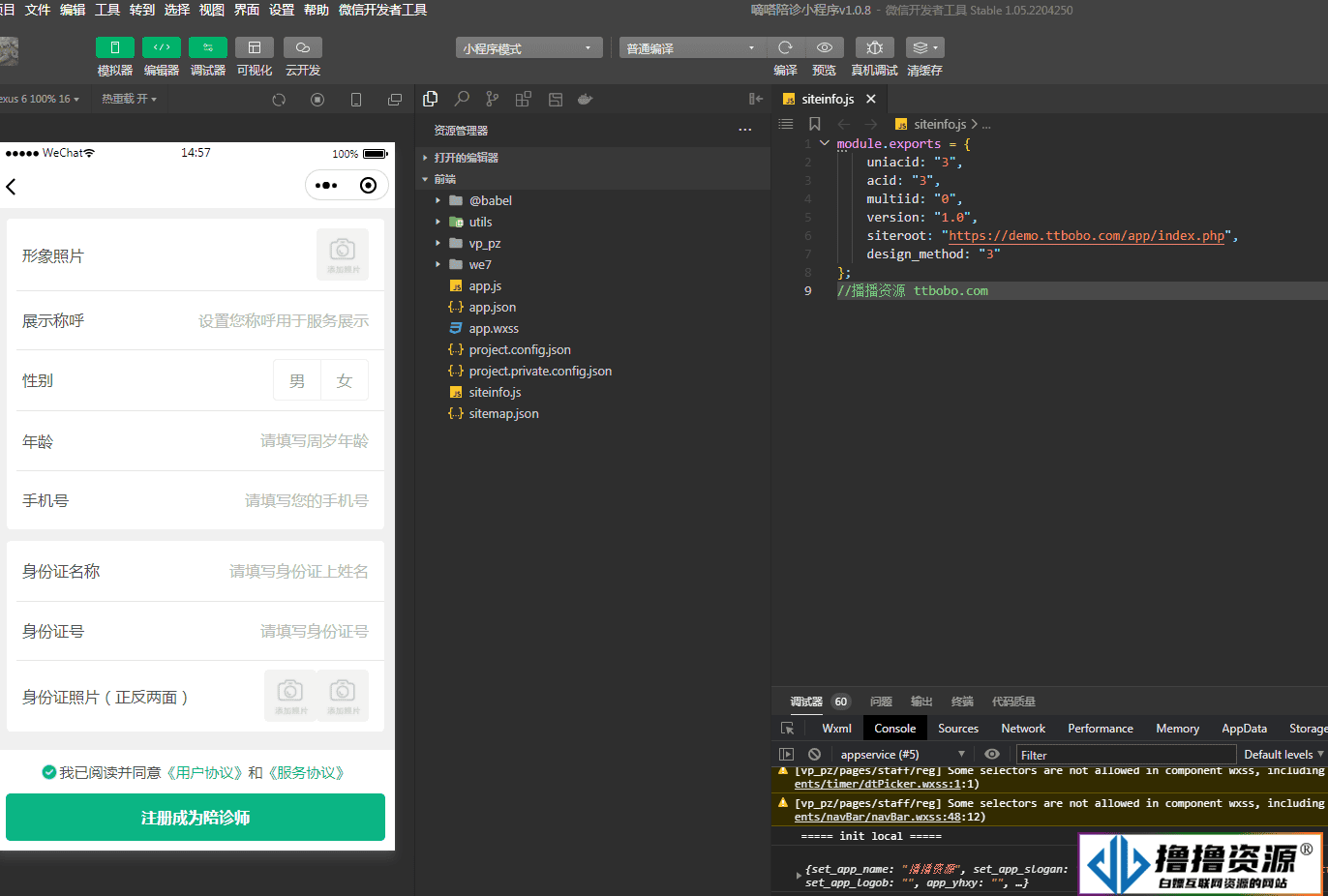Collapse the sidebar panel icon
The width and height of the screenshot is (1328, 896).
pyautogui.click(x=756, y=99)
